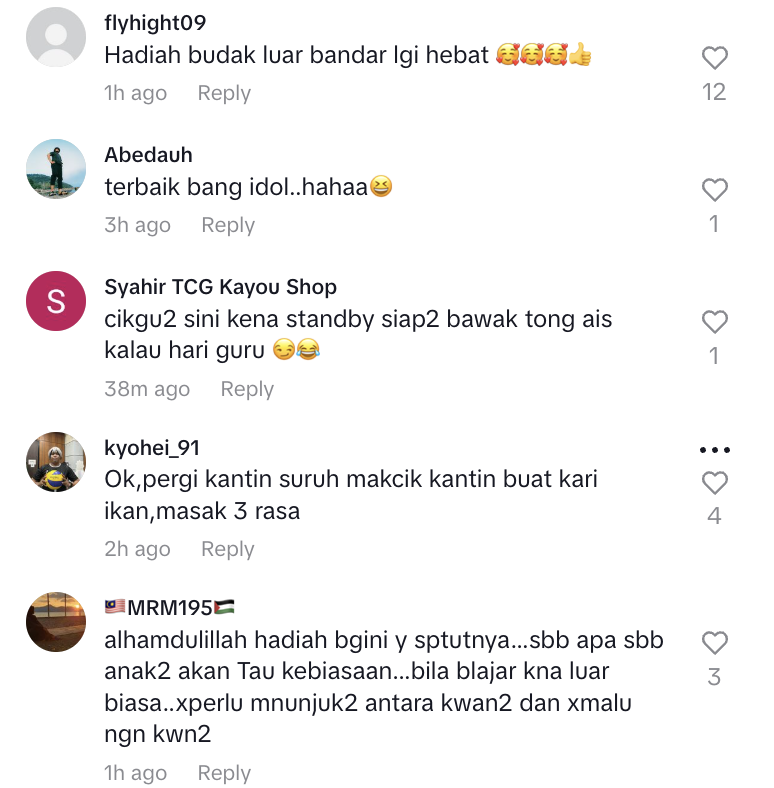Open kyohei_91 username link
The height and width of the screenshot is (788, 774).
point(152,448)
